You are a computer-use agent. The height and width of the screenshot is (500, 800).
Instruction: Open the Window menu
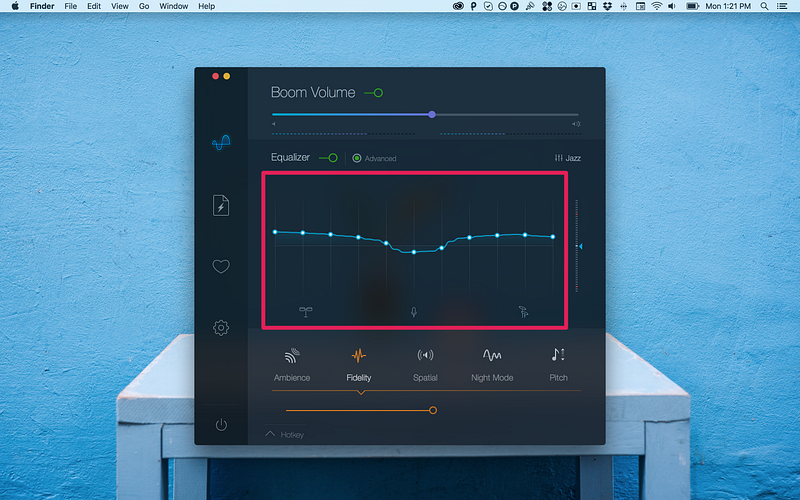[173, 6]
